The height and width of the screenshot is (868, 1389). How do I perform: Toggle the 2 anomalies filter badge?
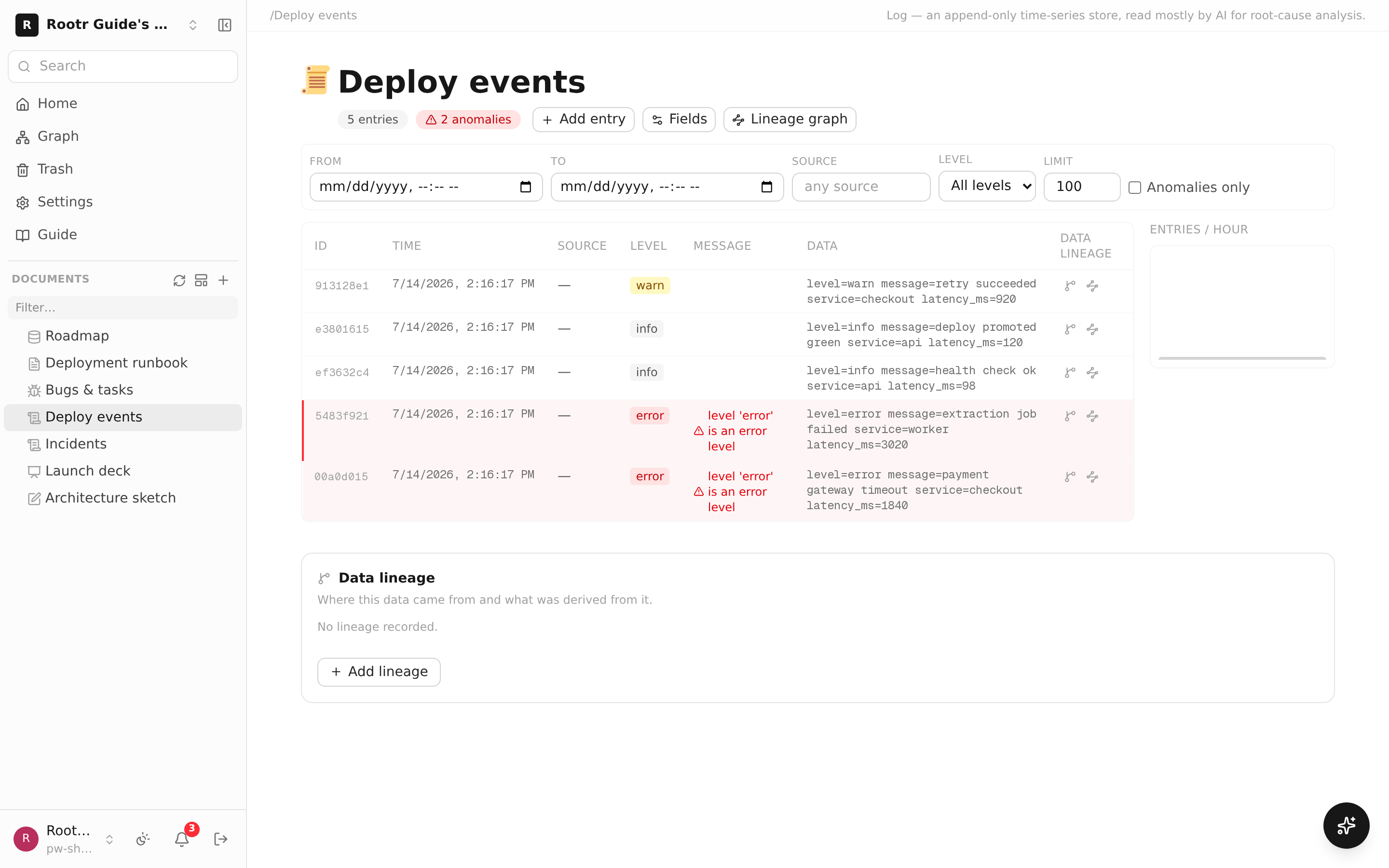pyautogui.click(x=468, y=120)
